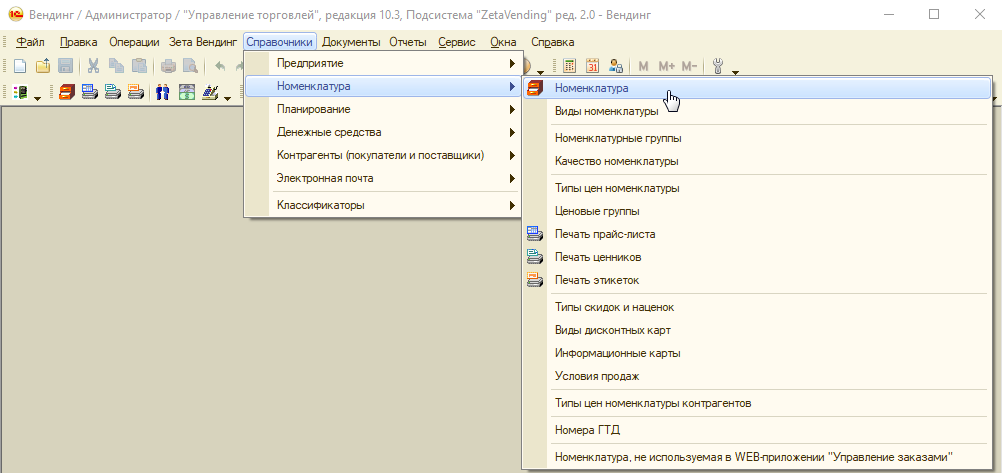
Task: Open the Calculator toolbar icon
Action: point(570,66)
